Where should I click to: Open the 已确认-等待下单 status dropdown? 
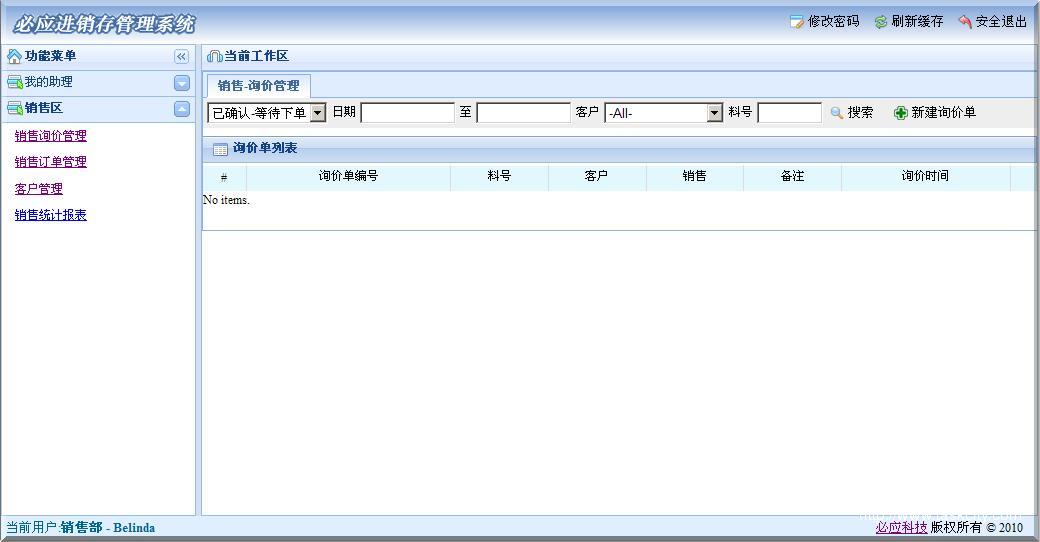point(318,113)
